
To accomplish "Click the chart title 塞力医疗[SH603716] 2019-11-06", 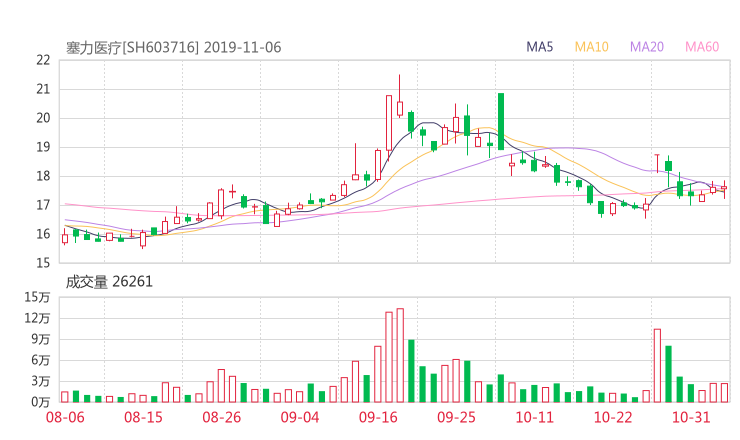I will [x=173, y=48].
